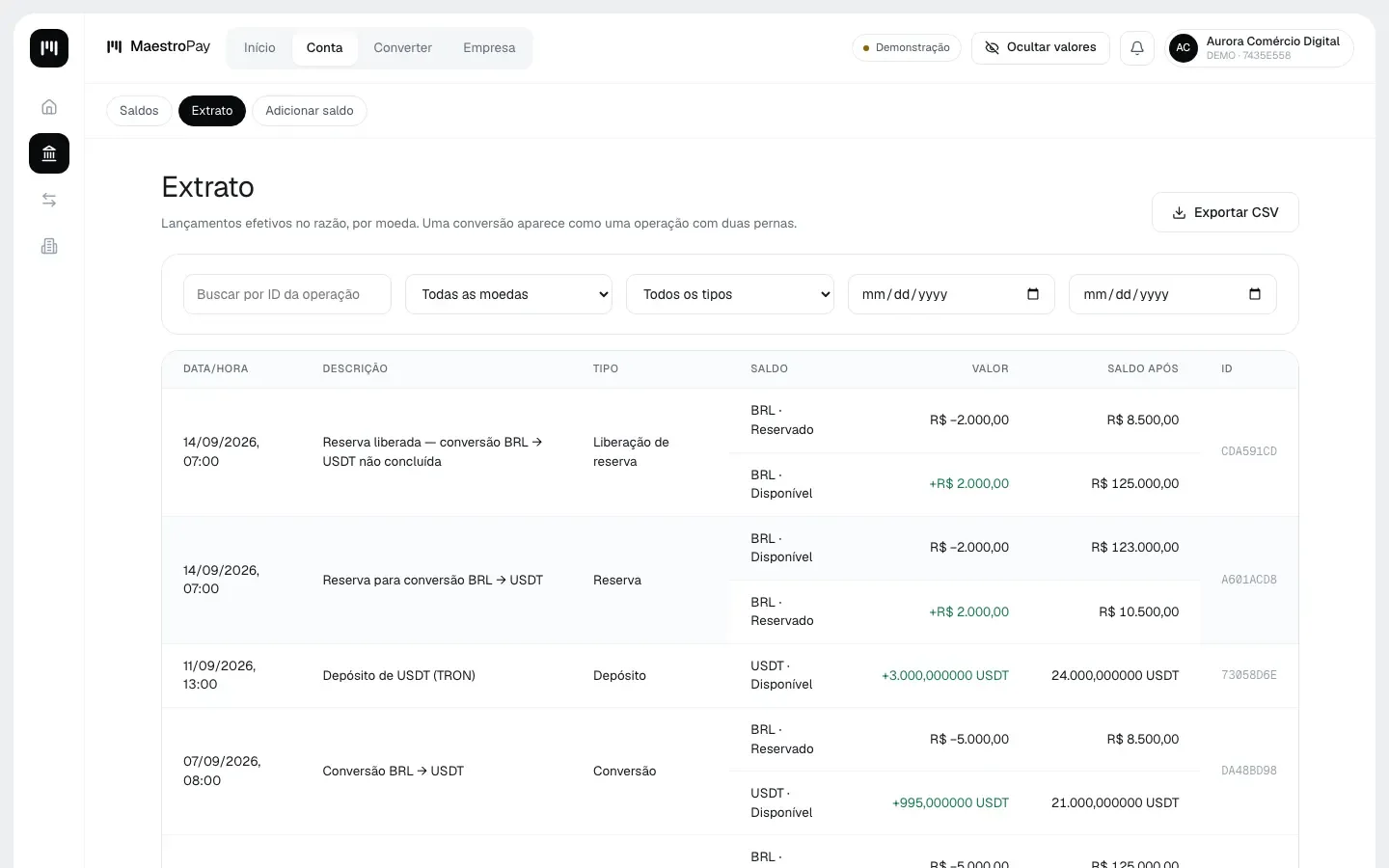1389x868 pixels.
Task: Click the Exportar CSV button
Action: tap(1225, 212)
